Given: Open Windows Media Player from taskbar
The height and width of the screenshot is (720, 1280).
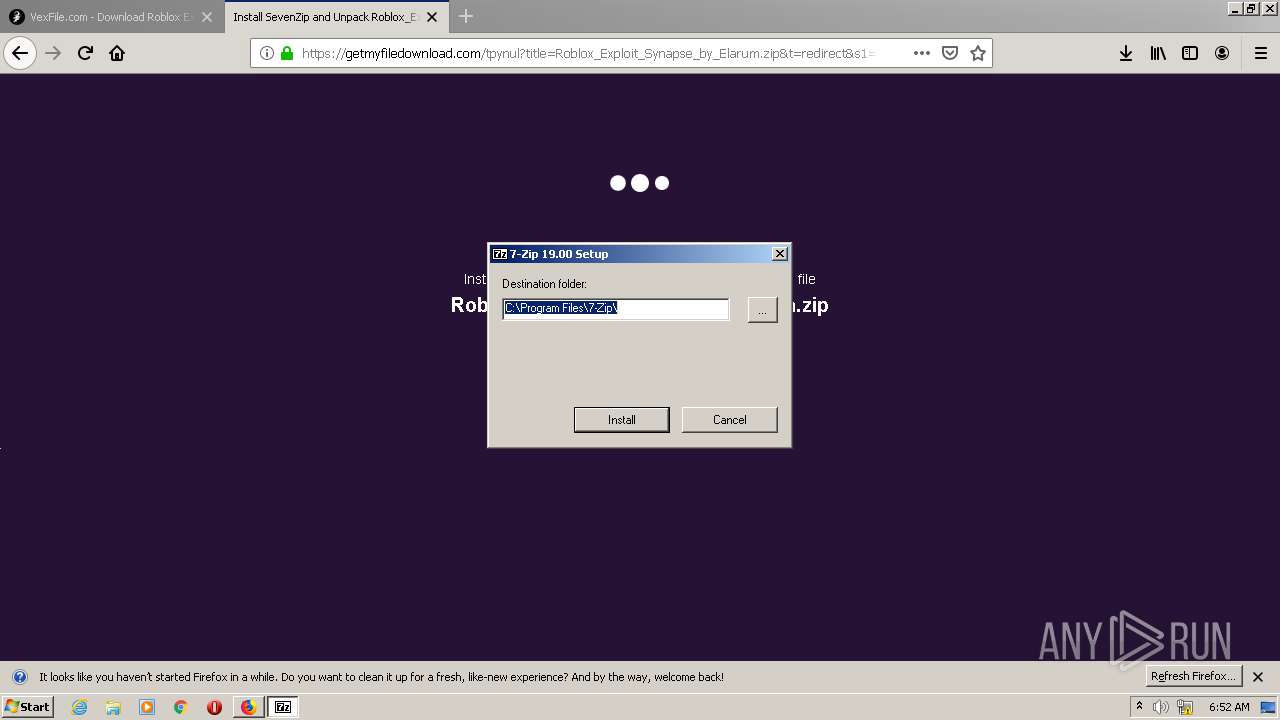Looking at the screenshot, I should tap(147, 707).
